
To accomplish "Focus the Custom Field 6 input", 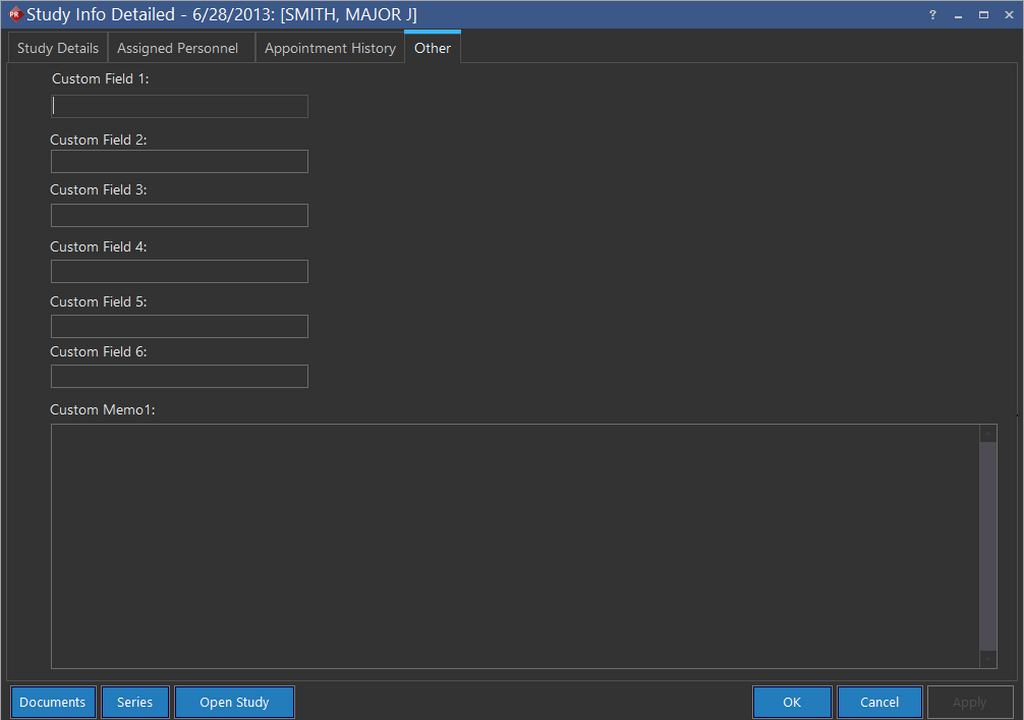I will [180, 377].
